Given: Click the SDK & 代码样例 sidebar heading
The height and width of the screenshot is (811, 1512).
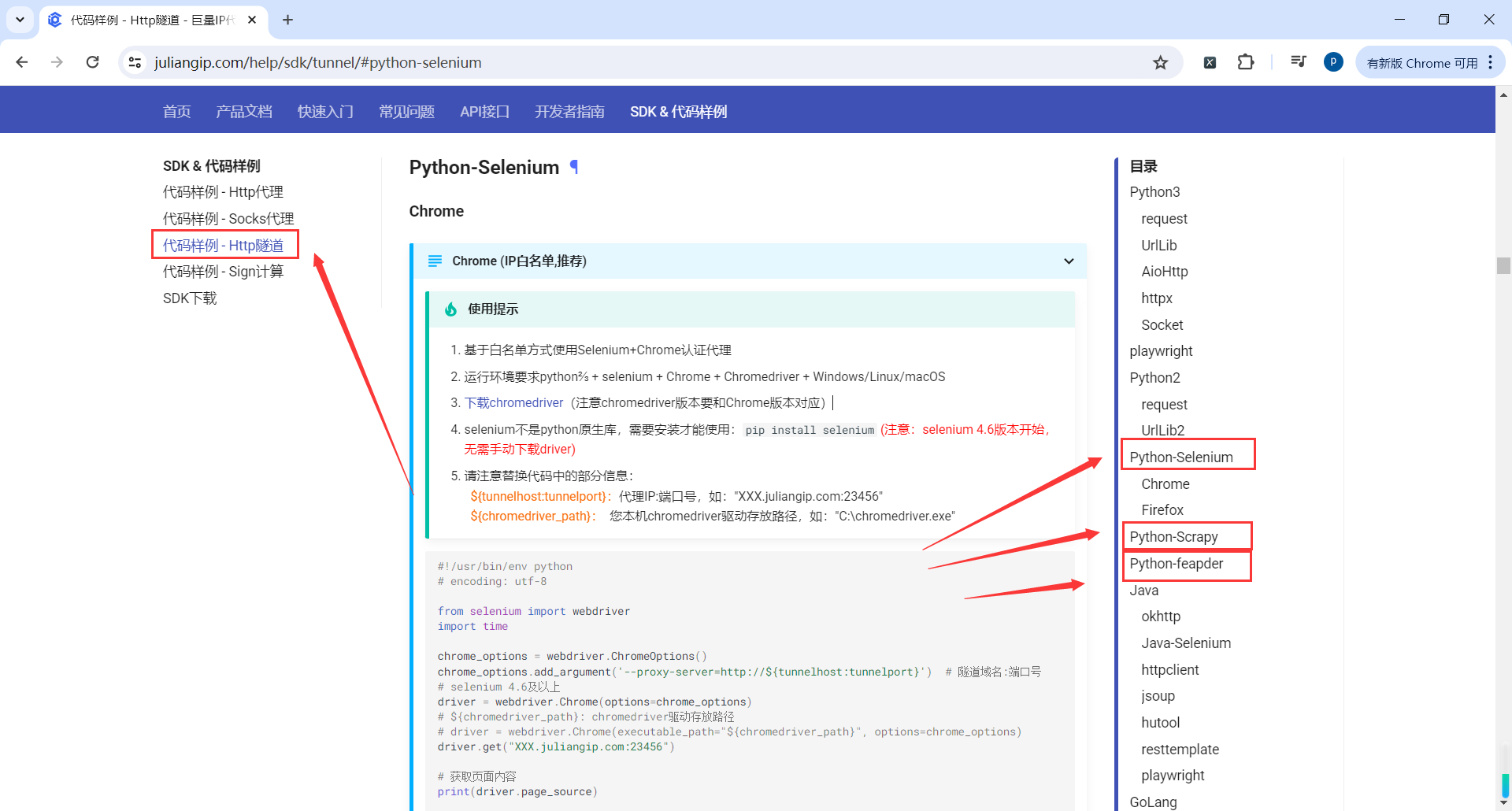Looking at the screenshot, I should (211, 166).
